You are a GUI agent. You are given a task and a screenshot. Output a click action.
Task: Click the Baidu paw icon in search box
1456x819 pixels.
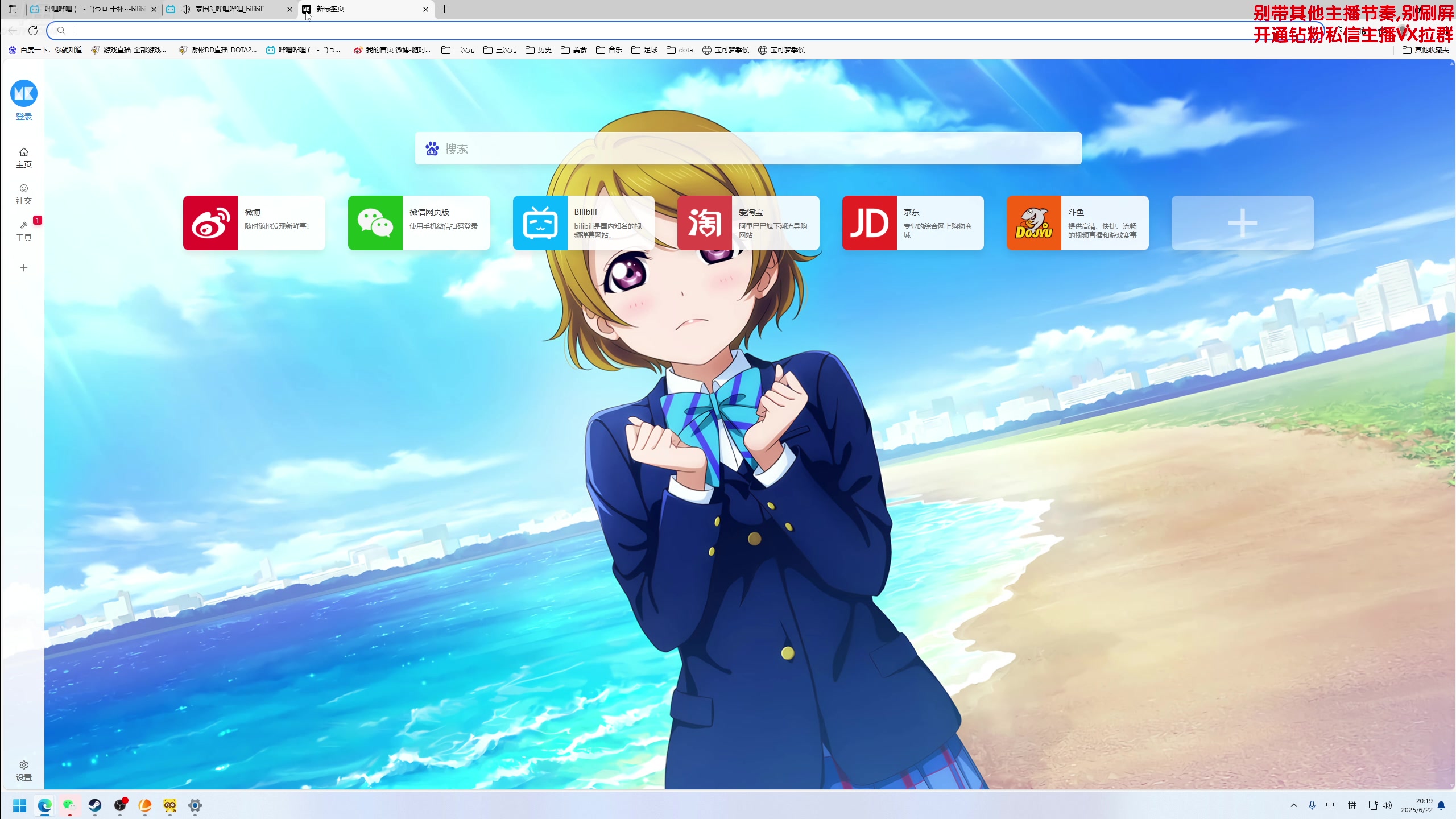432,149
